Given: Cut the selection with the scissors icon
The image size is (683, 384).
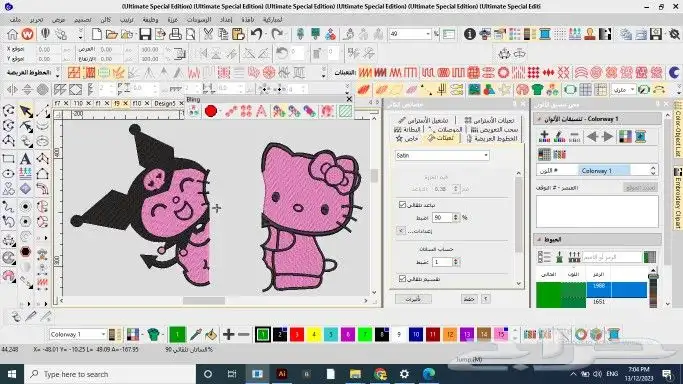Looking at the screenshot, I should click(208, 34).
